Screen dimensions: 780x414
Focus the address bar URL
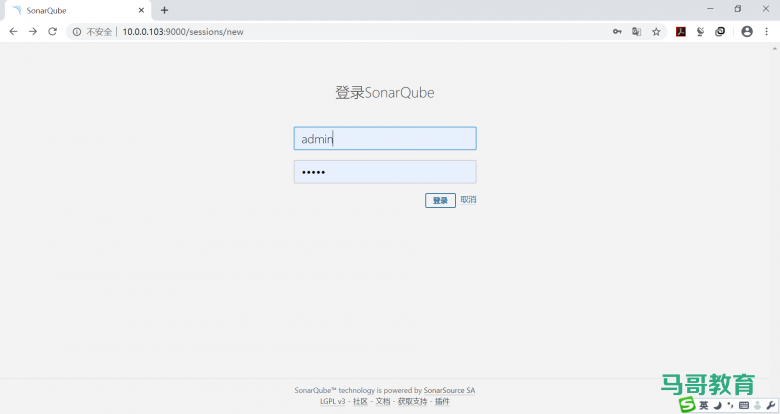tap(183, 32)
